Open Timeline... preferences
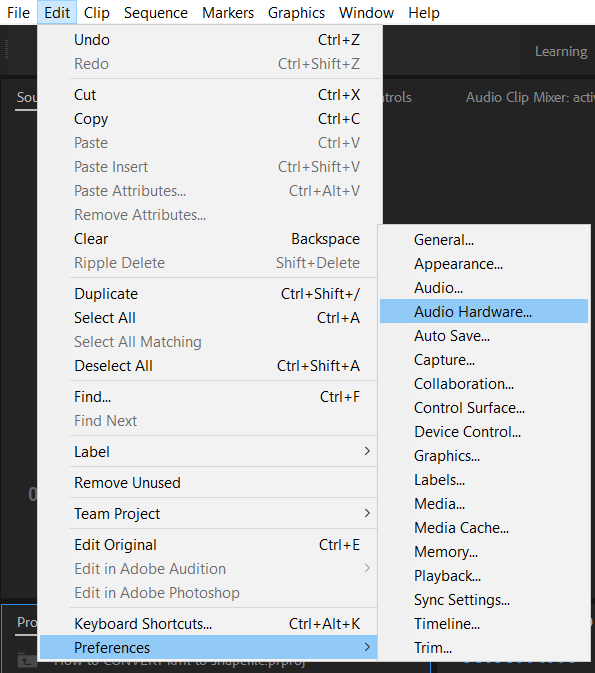595x673 pixels. [484, 624]
